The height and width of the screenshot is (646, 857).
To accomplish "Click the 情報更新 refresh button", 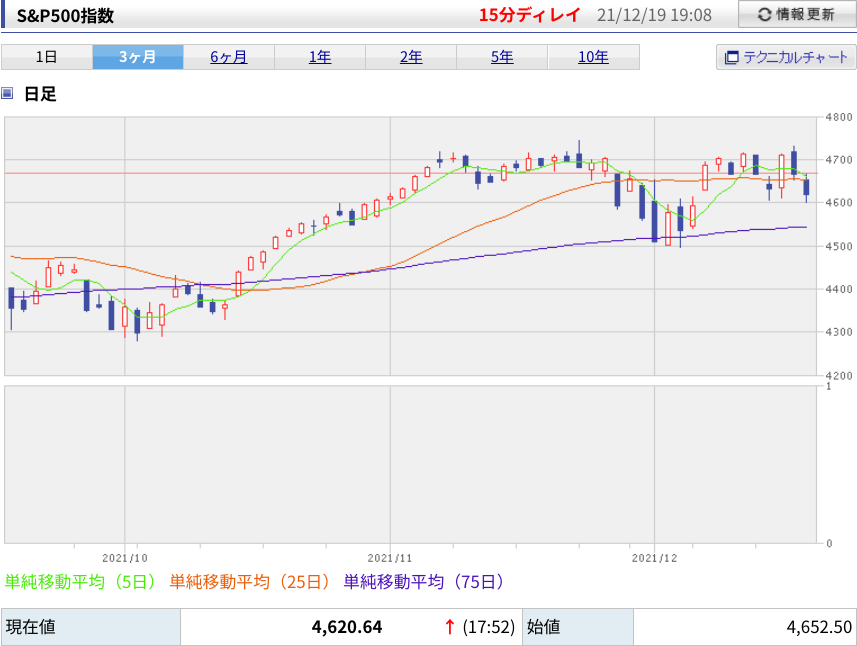I will tap(797, 14).
